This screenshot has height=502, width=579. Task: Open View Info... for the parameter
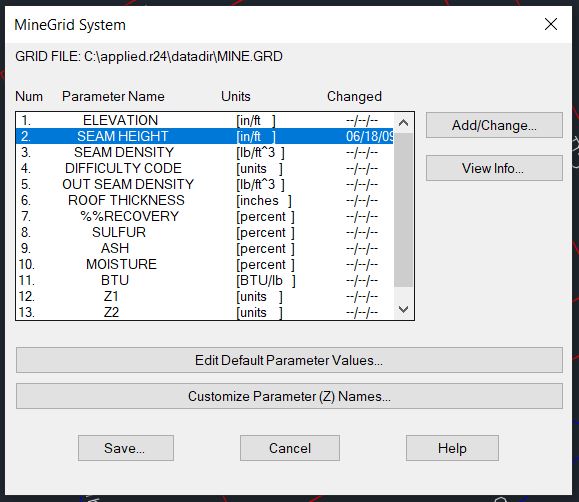pos(494,168)
